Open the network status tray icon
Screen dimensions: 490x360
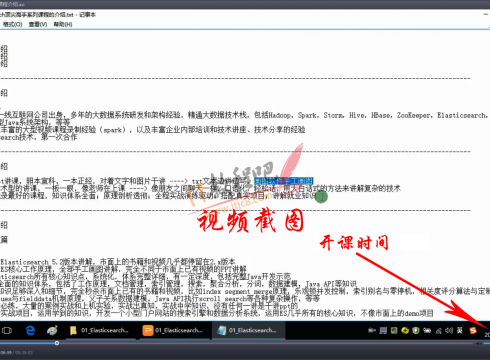[439, 331]
